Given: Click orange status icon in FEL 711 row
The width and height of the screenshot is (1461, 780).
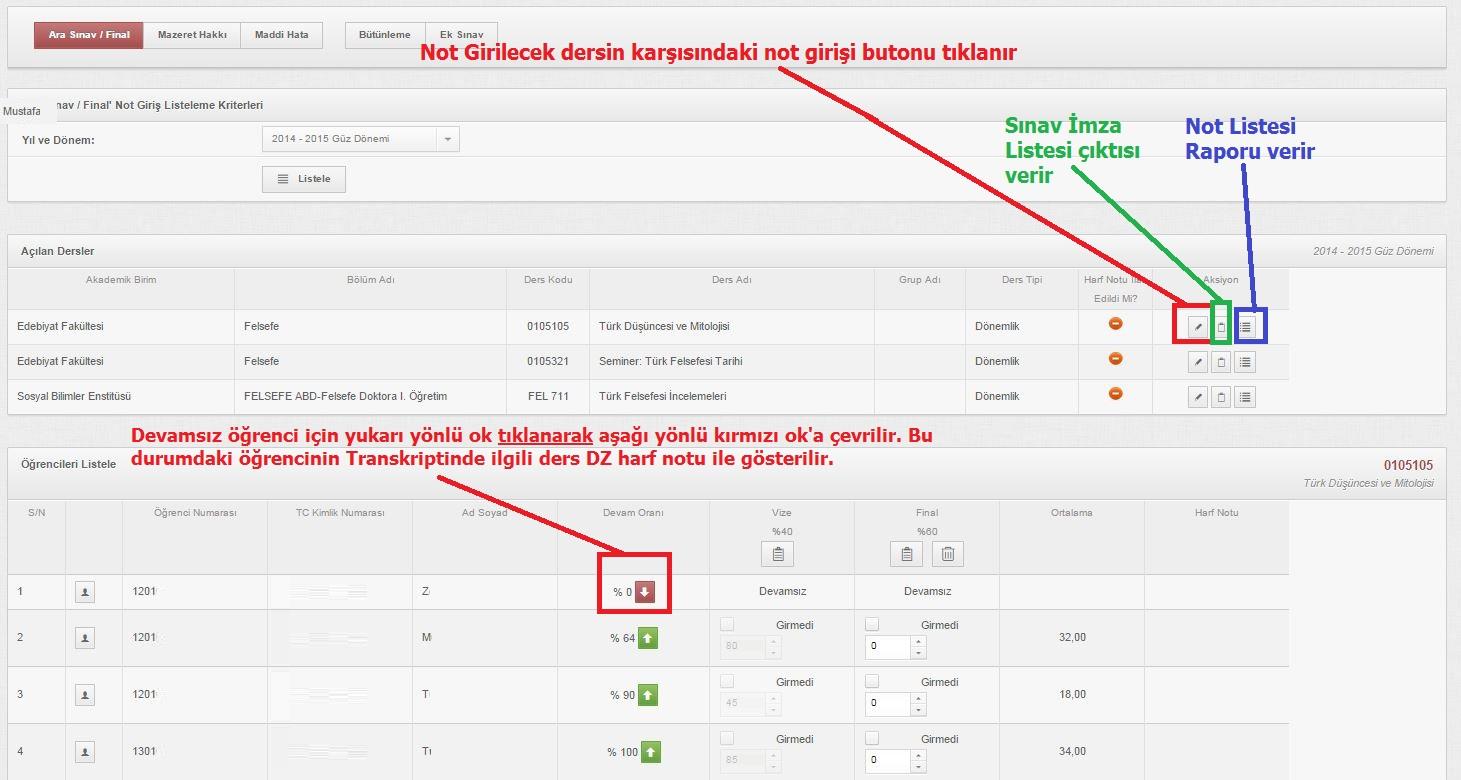Looking at the screenshot, I should [x=1116, y=394].
